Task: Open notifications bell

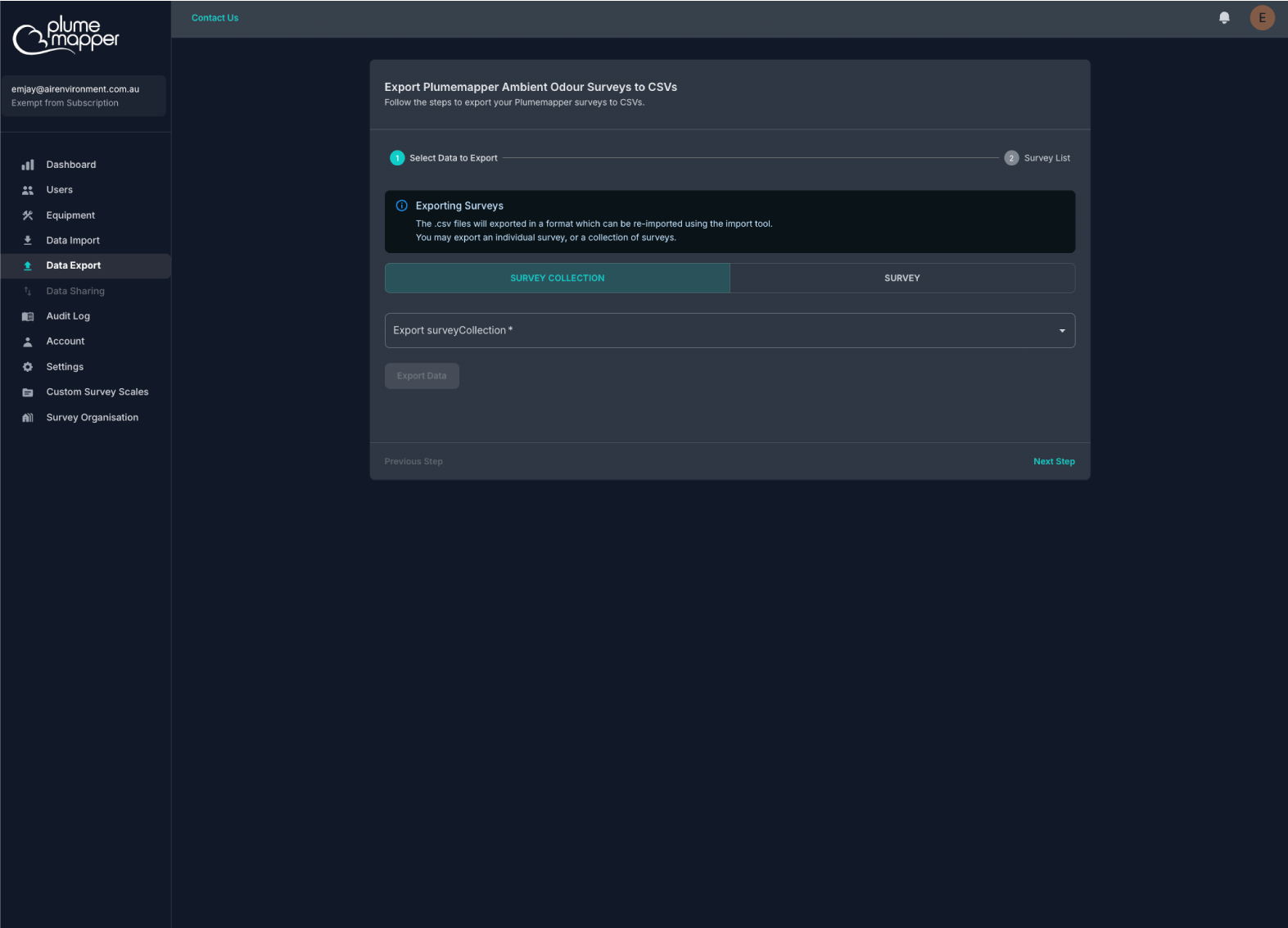Action: coord(1224,17)
